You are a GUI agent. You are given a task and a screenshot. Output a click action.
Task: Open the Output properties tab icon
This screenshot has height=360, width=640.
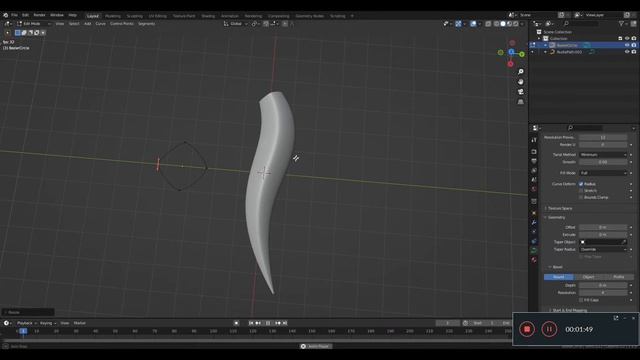coord(534,161)
